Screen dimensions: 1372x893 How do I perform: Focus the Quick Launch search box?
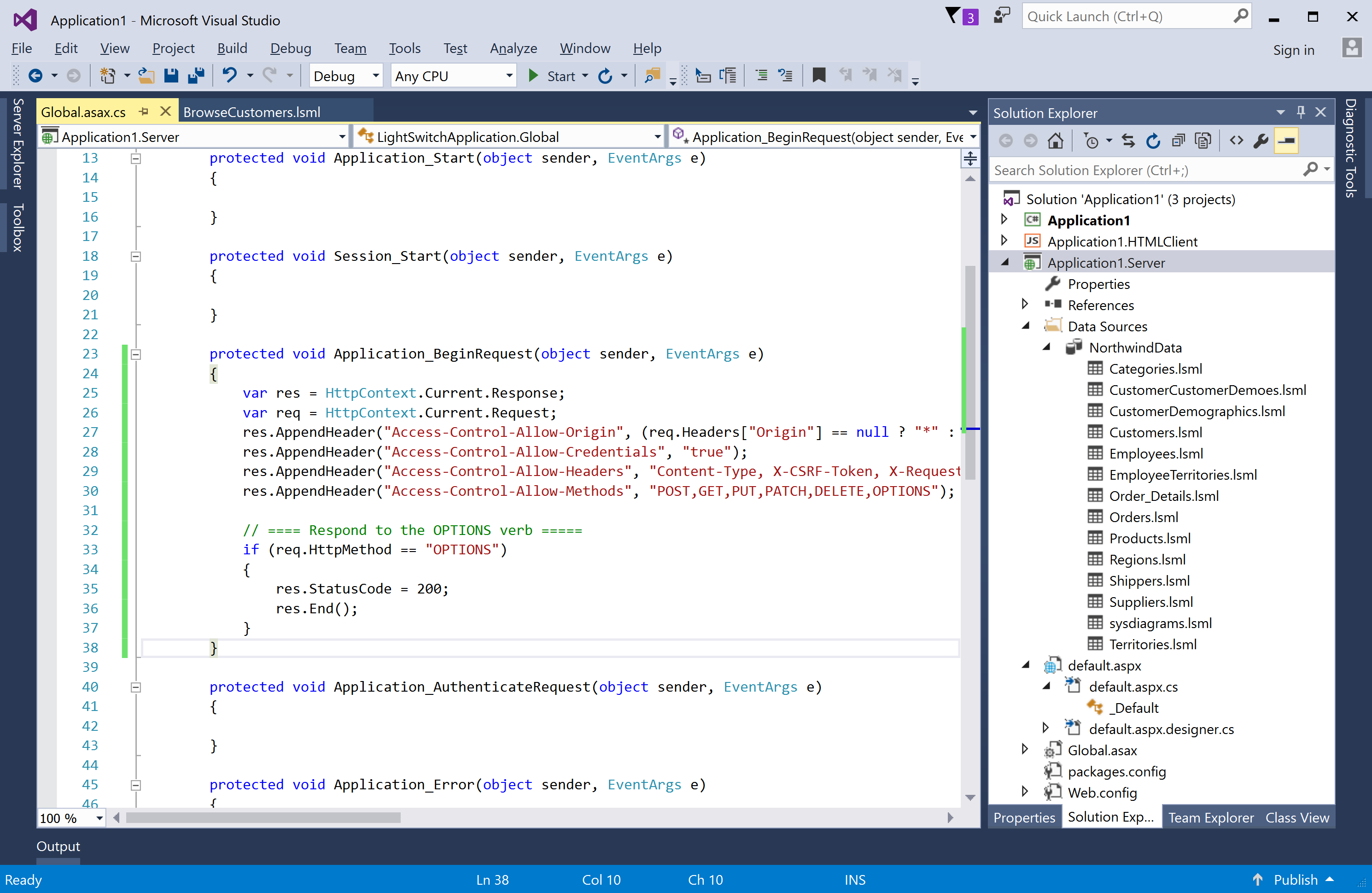(x=1136, y=16)
